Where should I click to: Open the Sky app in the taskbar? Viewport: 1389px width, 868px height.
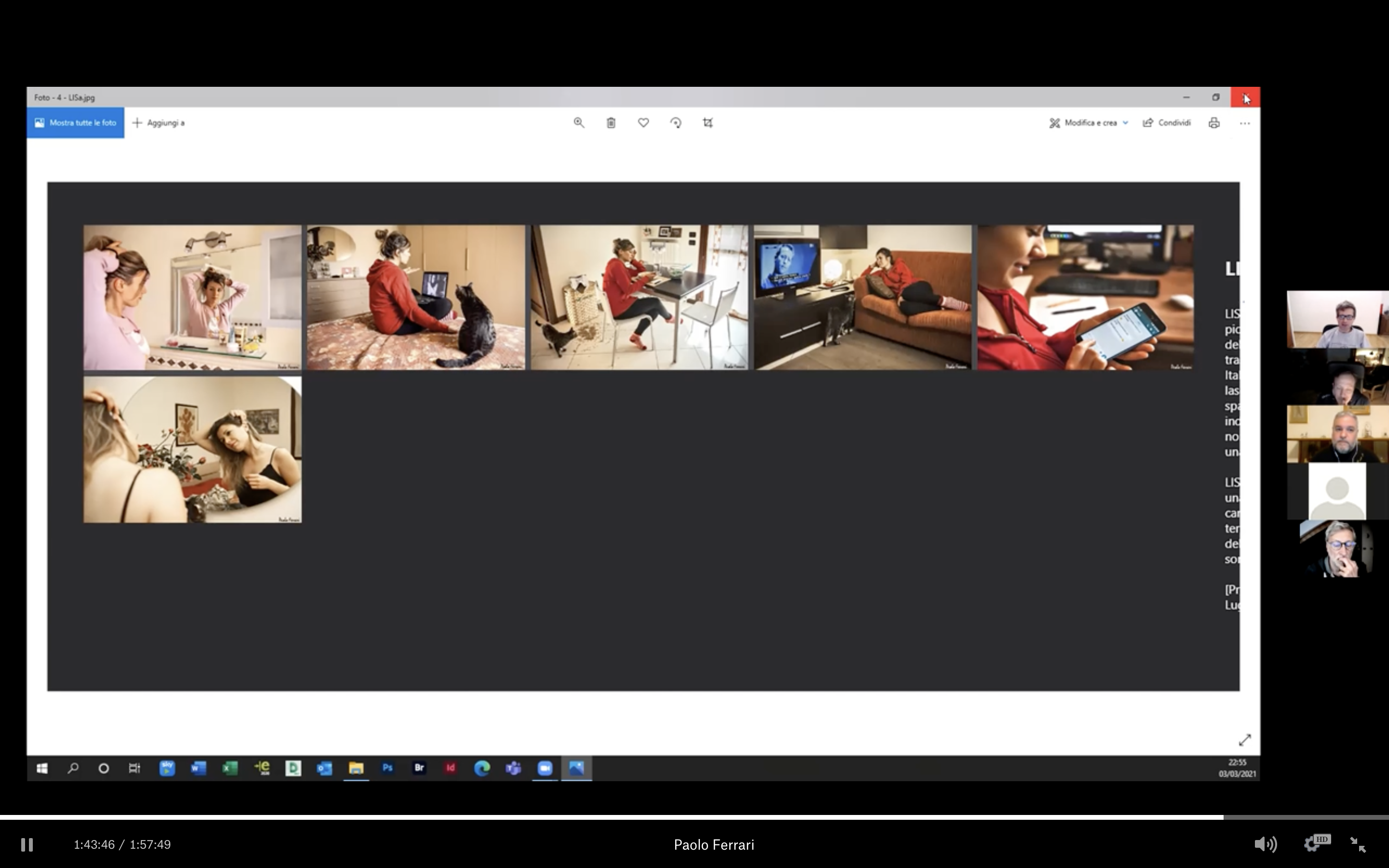pos(167,768)
